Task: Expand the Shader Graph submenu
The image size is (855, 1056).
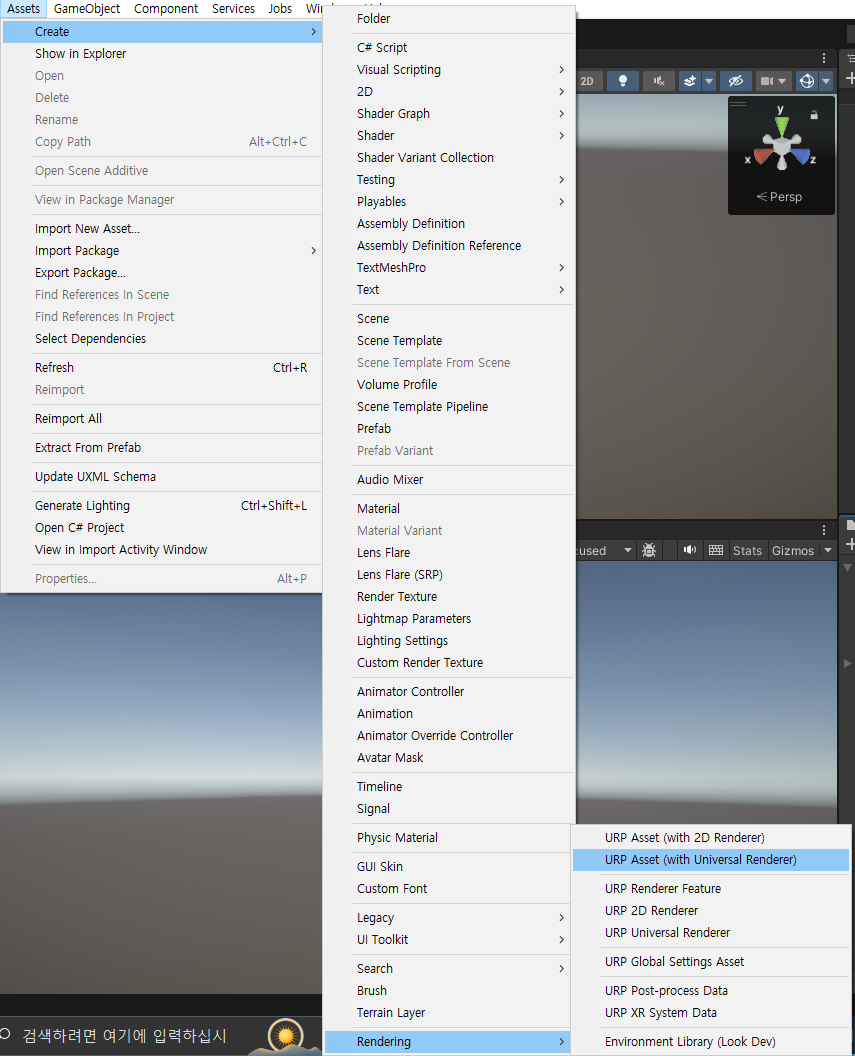Action: [449, 113]
